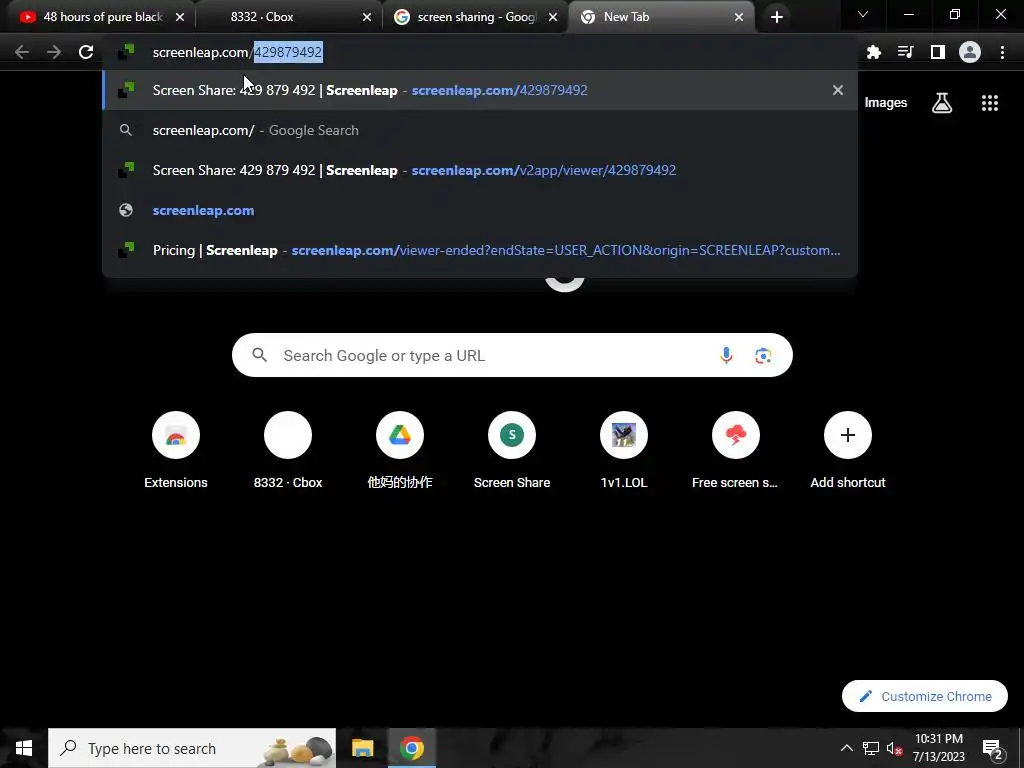Click the browser forward arrow

[x=54, y=52]
